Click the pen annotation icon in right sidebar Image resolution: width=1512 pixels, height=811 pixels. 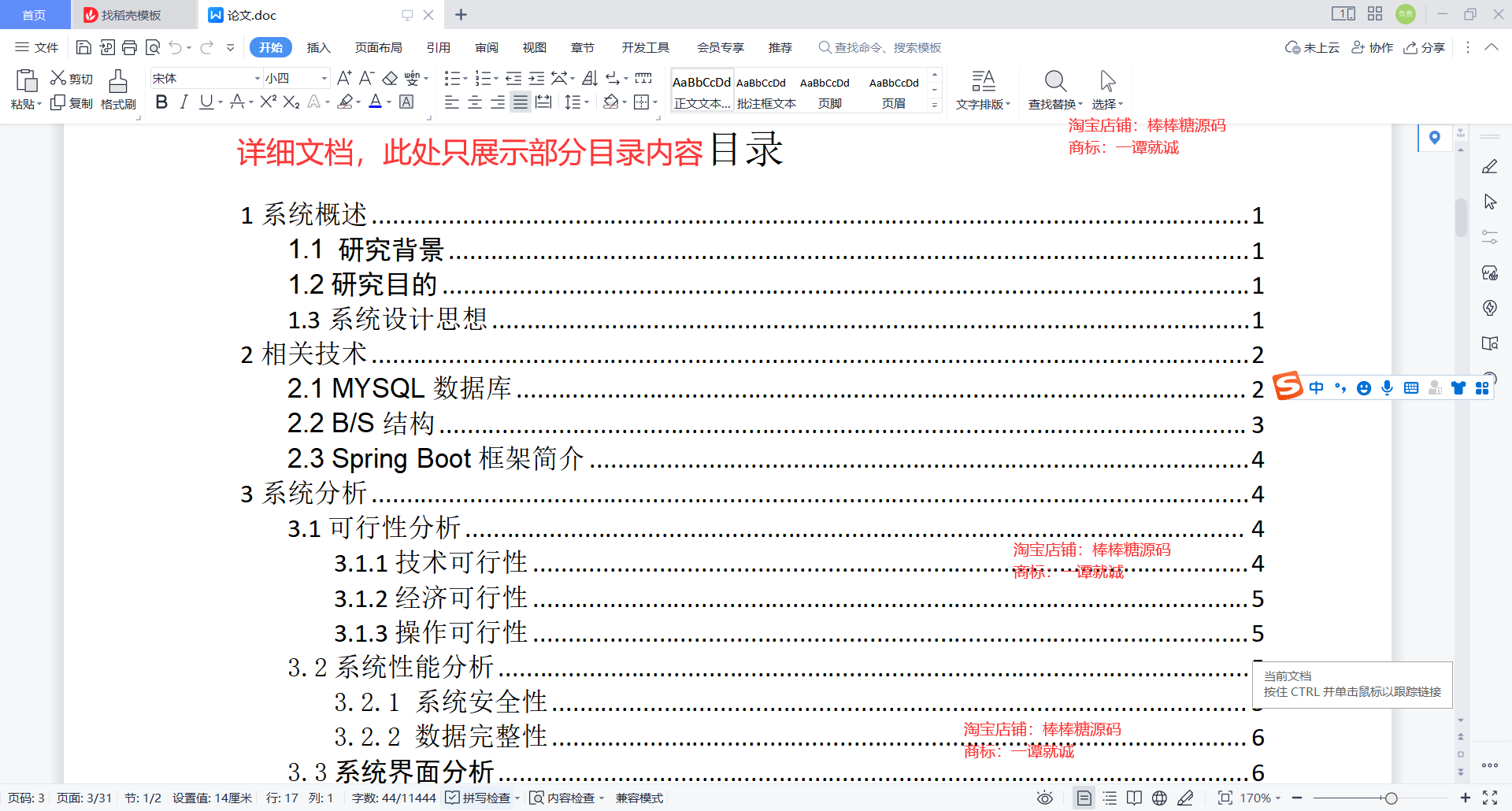coord(1490,167)
